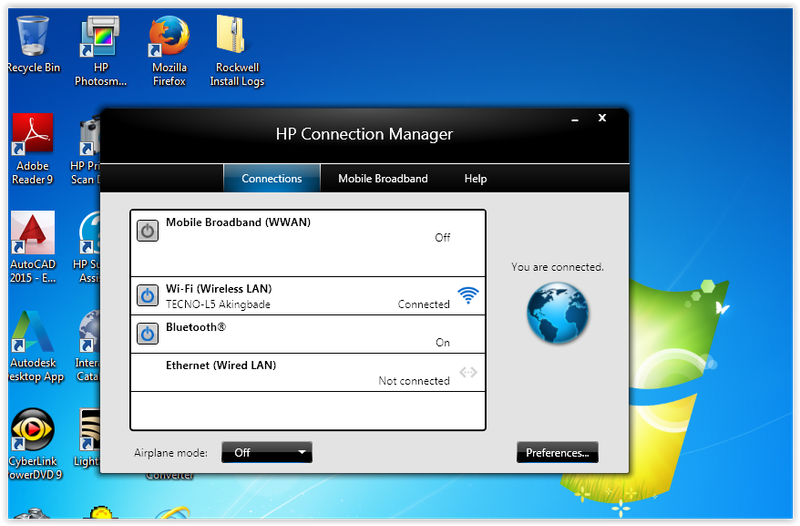Toggle Bluetooth power button
800x526 pixels.
coord(147,334)
